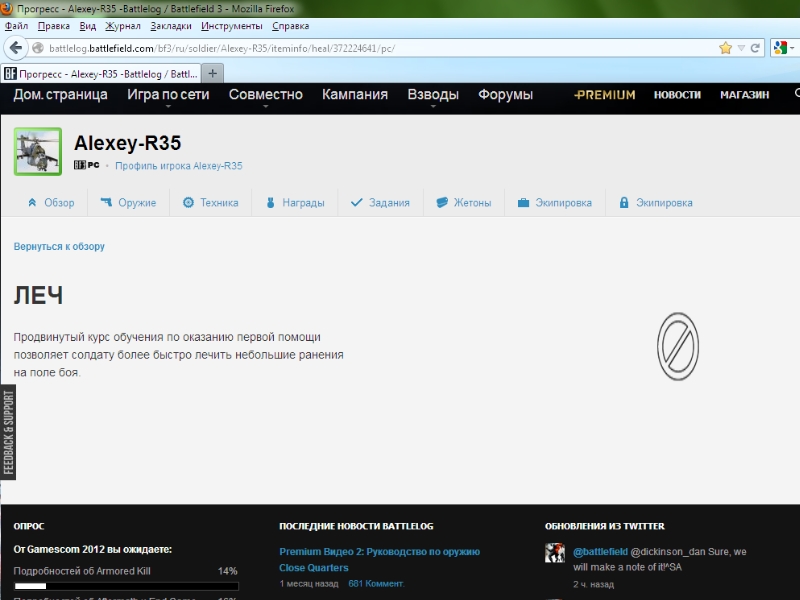Expand the Взводы navigation menu
800x600 pixels.
[x=433, y=95]
